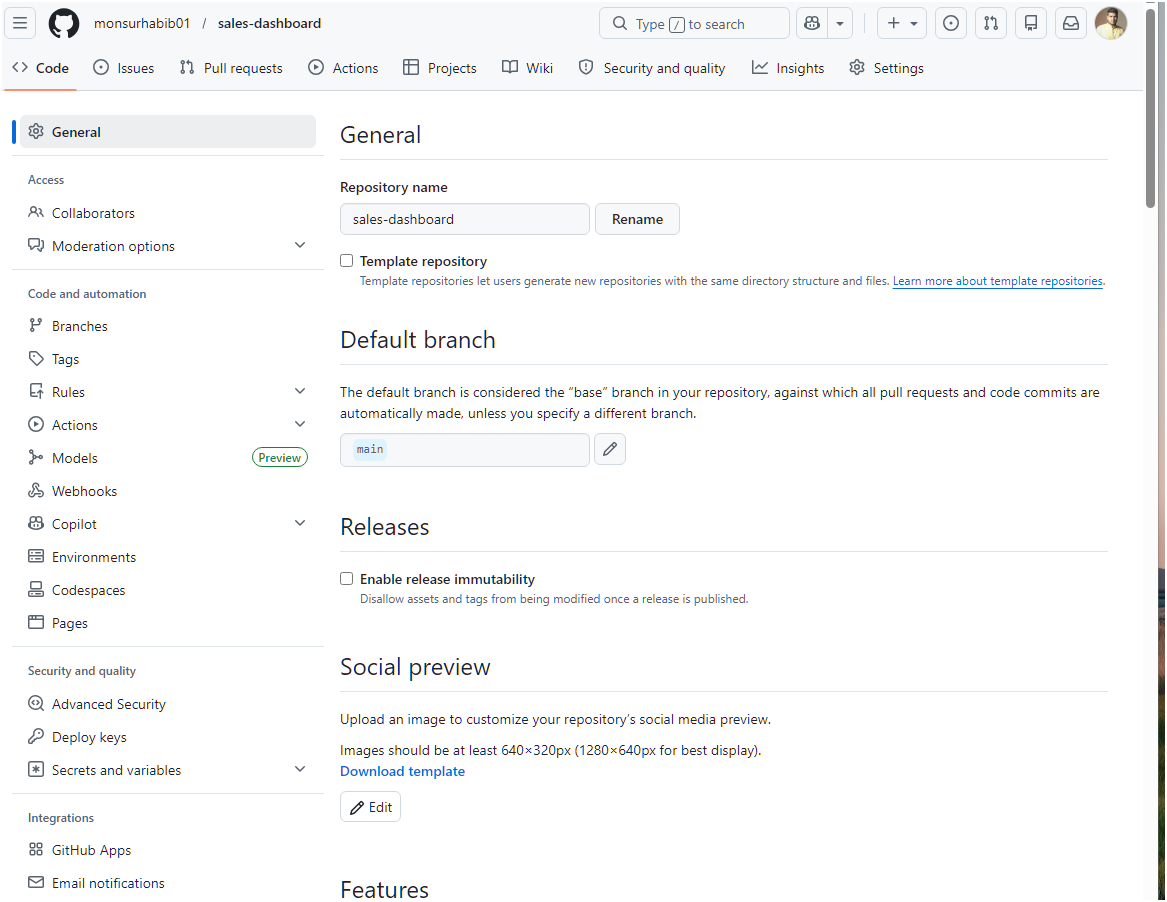Open the Security and quality tab
This screenshot has height=902, width=1167.
coord(652,68)
